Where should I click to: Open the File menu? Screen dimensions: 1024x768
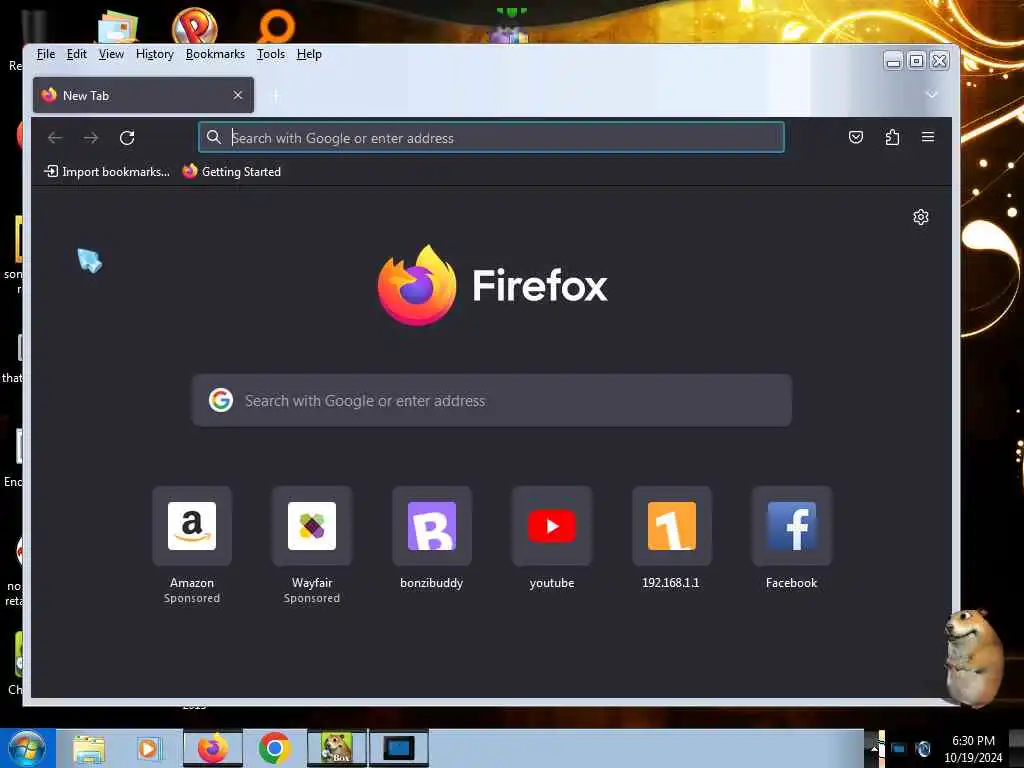click(x=46, y=54)
